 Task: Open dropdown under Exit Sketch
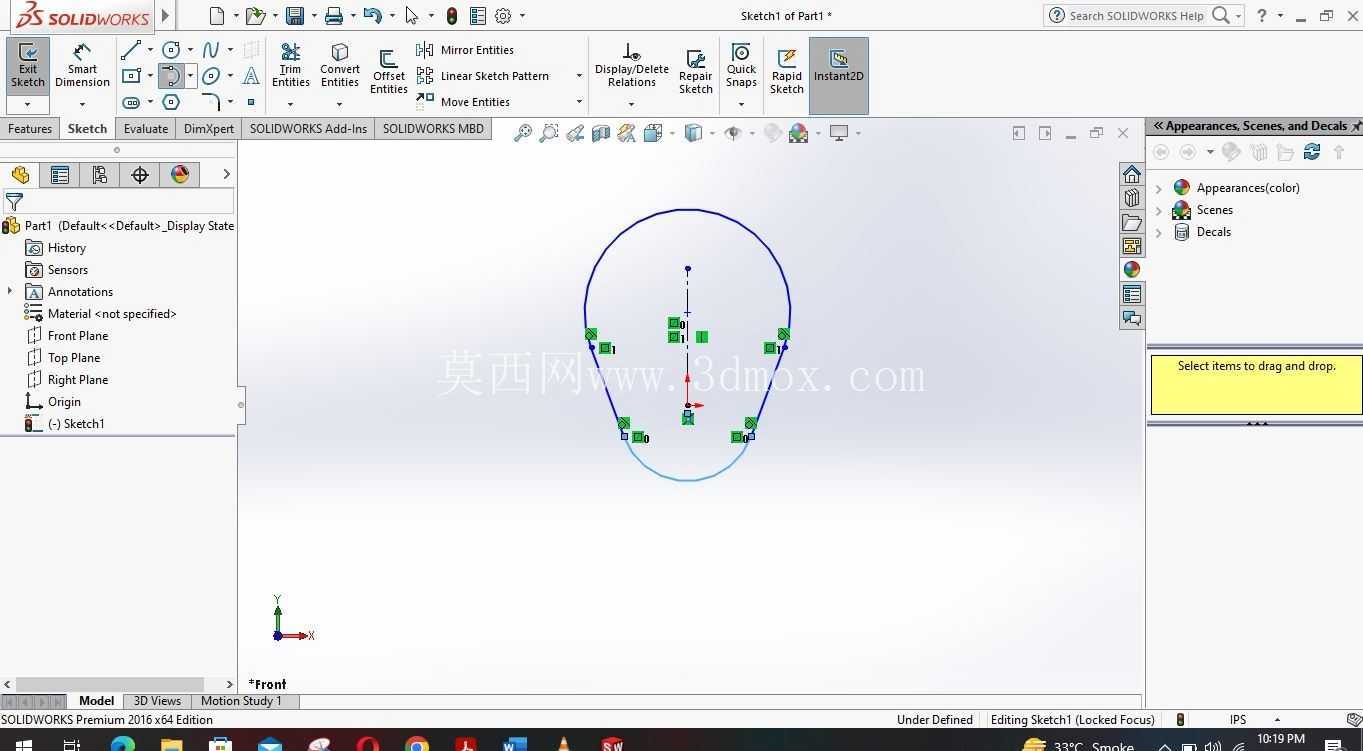27,104
